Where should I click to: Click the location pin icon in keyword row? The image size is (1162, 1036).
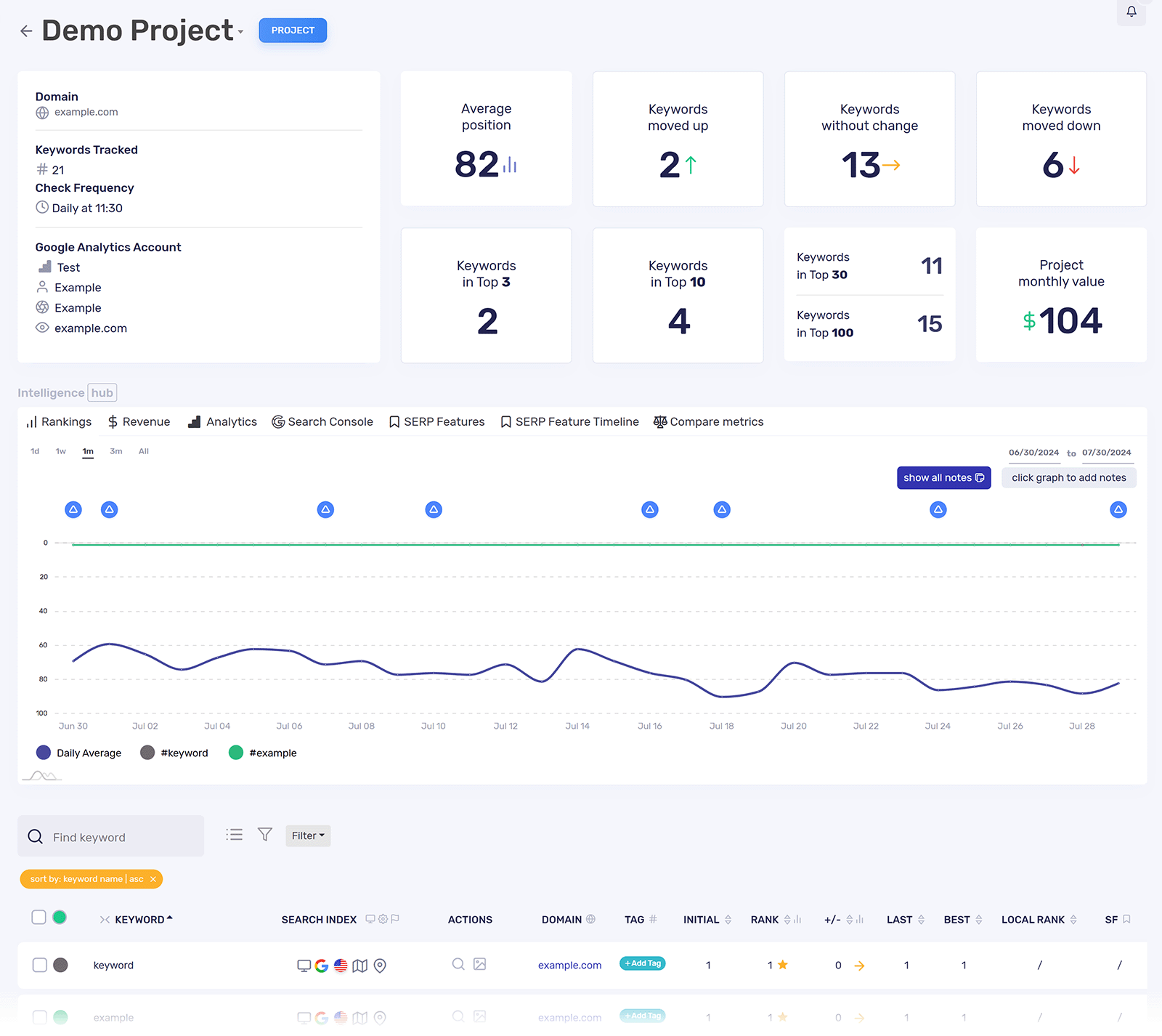tap(380, 966)
